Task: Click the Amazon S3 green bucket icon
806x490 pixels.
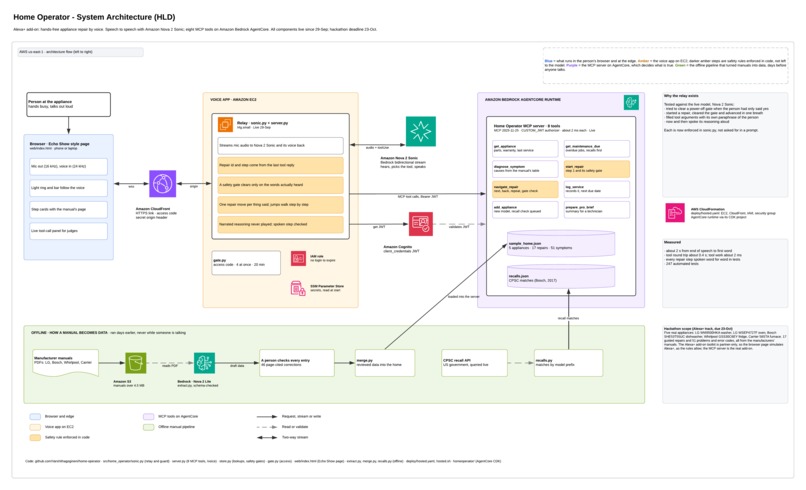Action: tap(136, 363)
